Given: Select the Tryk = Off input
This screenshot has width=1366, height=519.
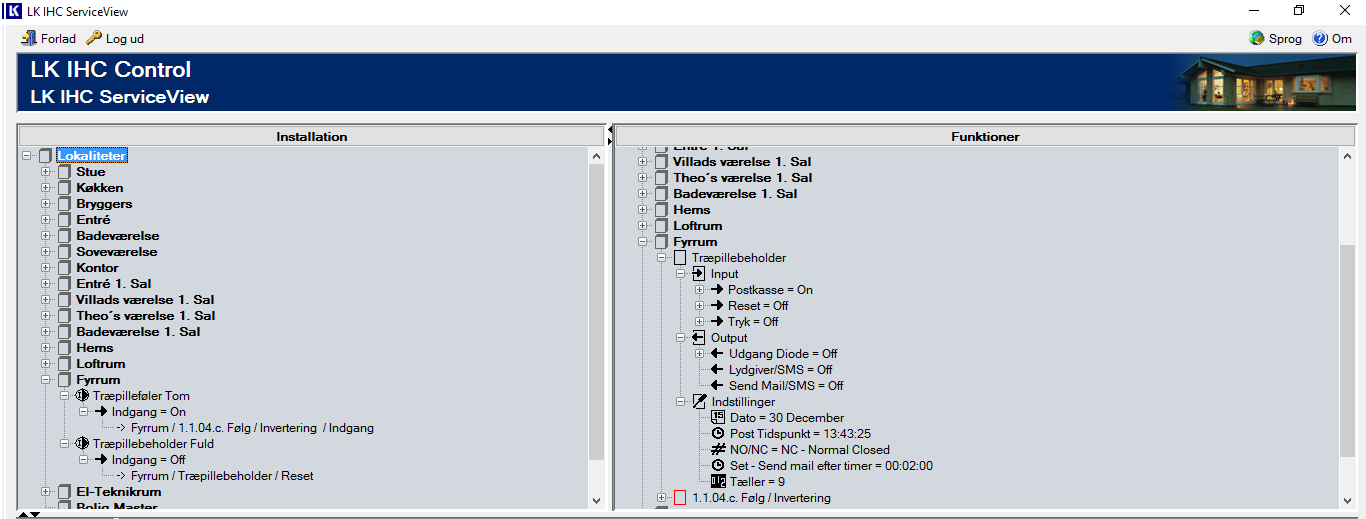Looking at the screenshot, I should pos(753,322).
